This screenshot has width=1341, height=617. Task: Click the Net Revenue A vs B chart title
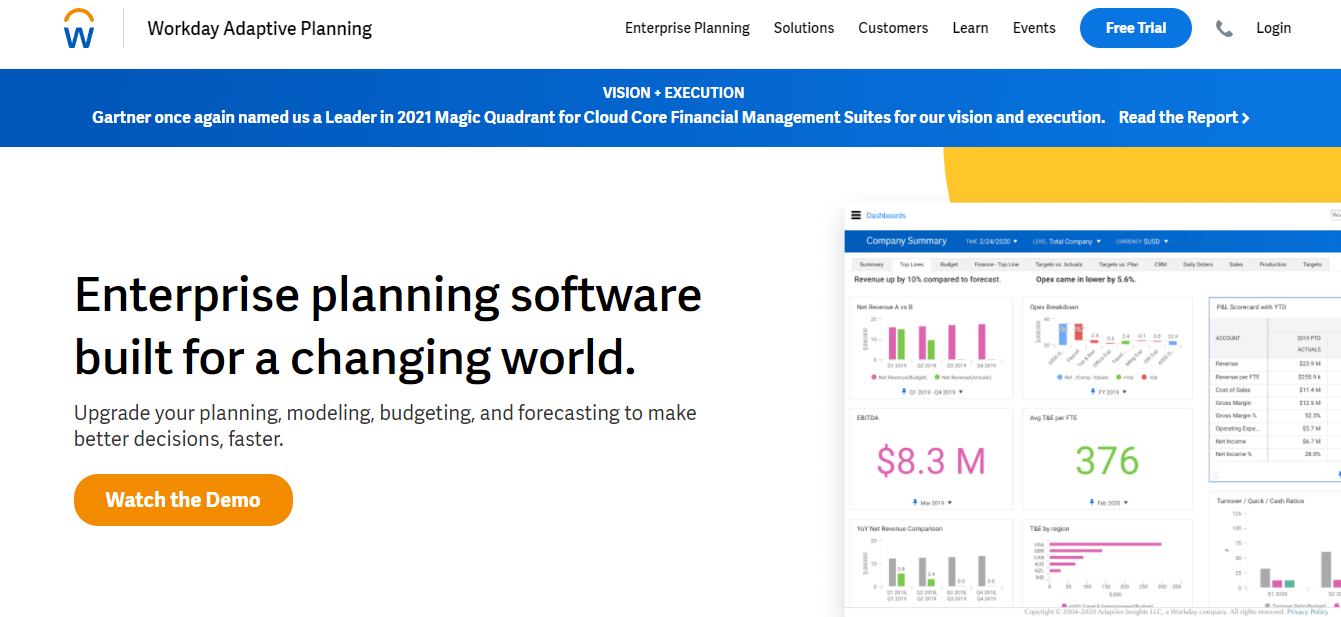coord(884,307)
